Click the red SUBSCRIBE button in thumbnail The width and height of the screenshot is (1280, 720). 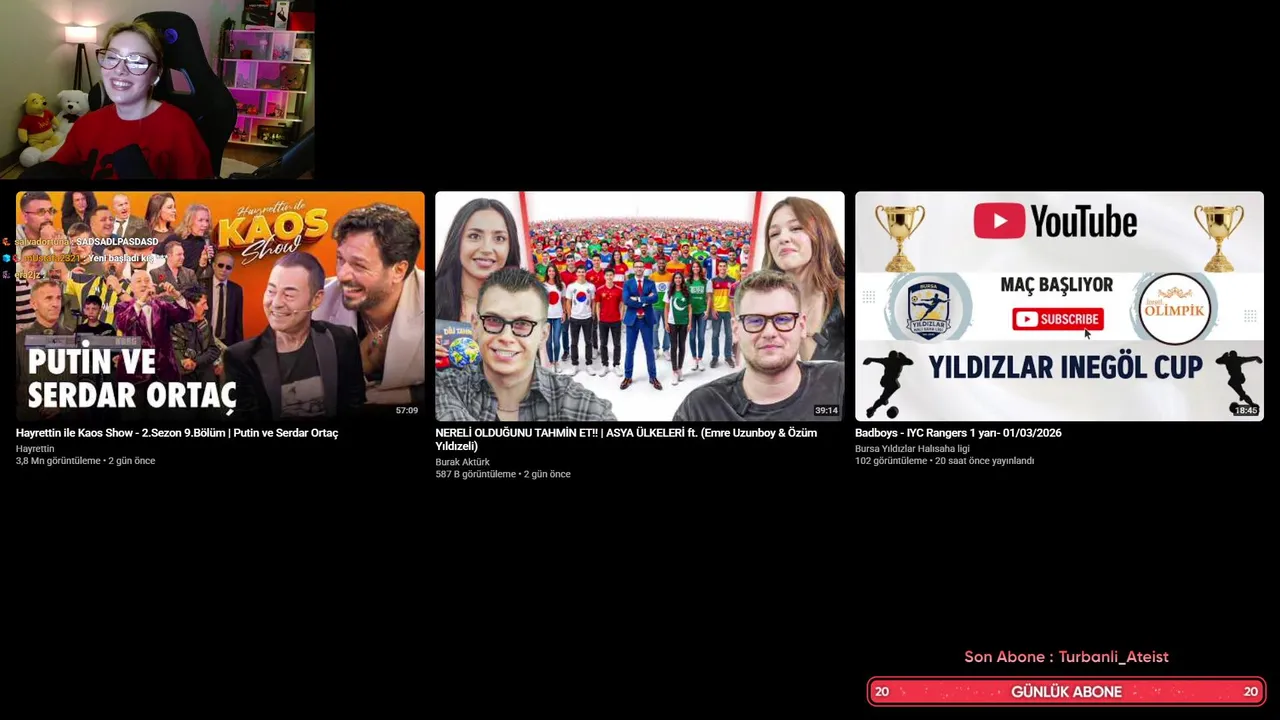[x=1057, y=319]
